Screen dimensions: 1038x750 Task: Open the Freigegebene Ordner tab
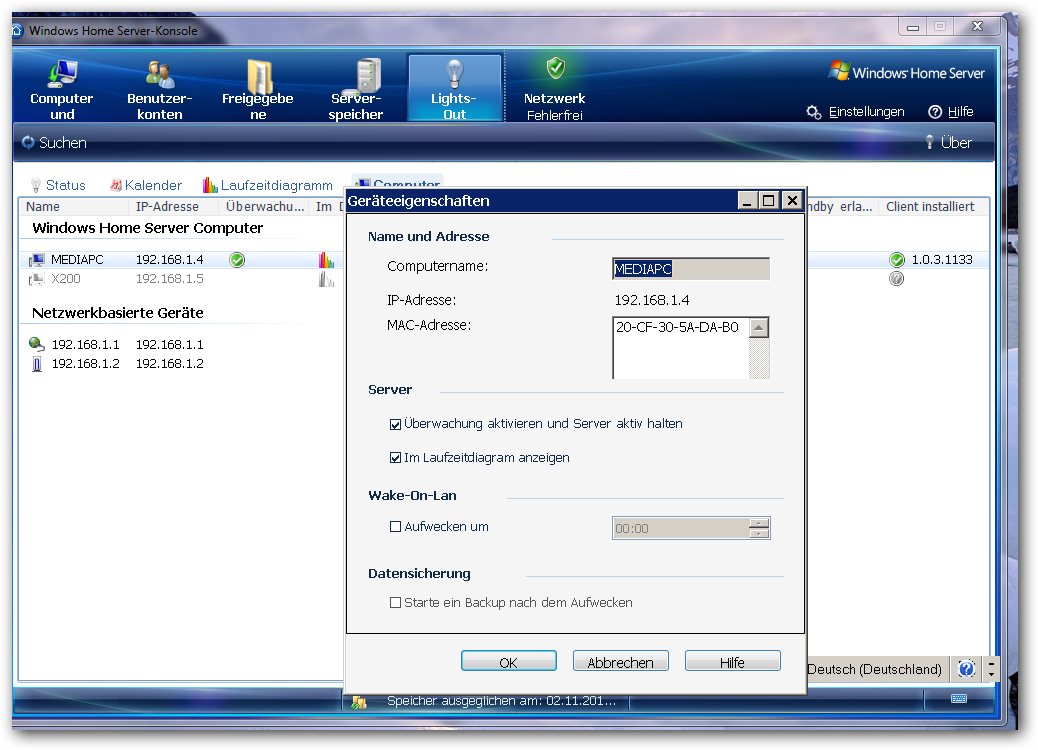[258, 89]
